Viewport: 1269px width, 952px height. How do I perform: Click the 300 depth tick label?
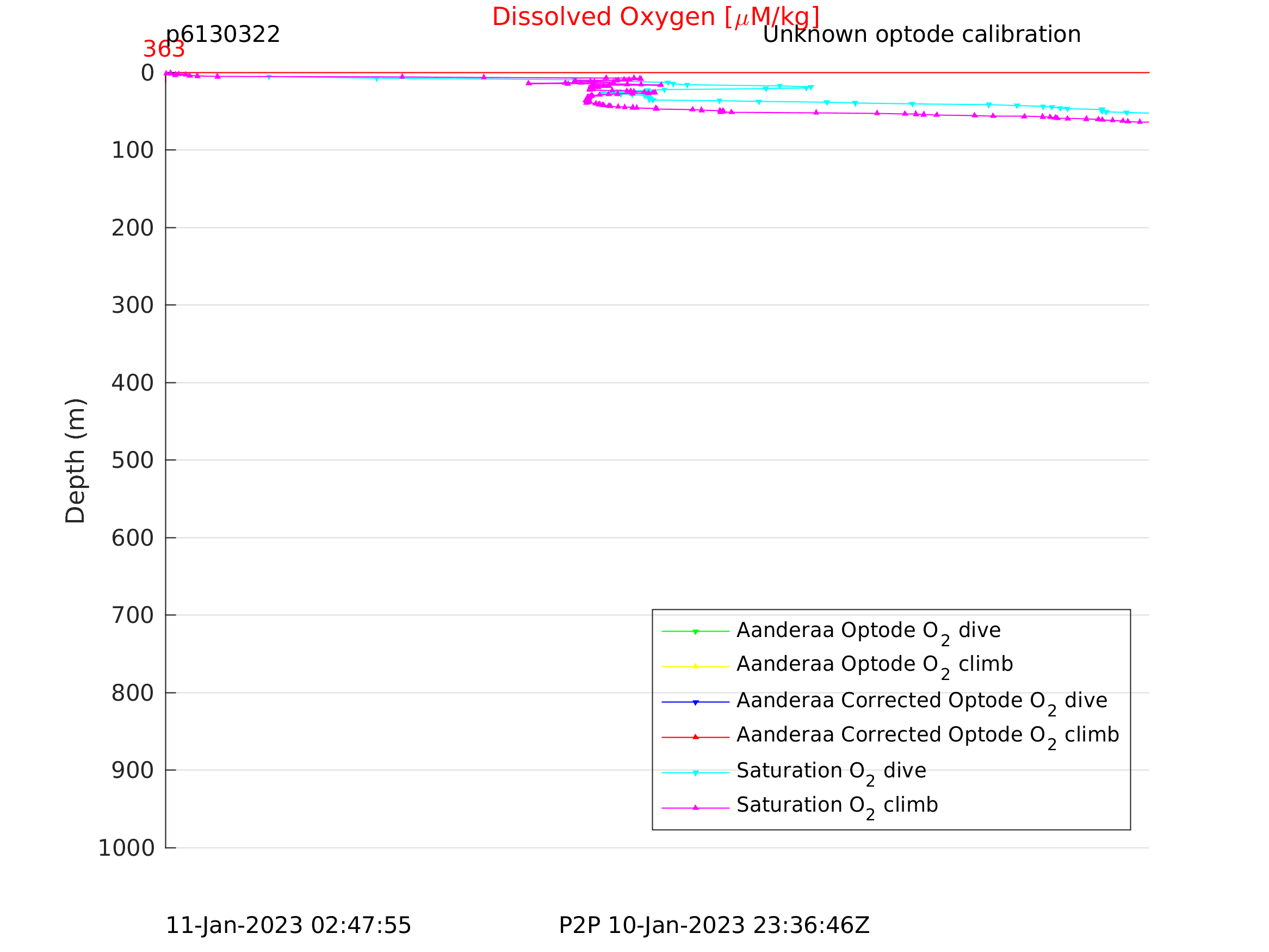click(x=133, y=305)
